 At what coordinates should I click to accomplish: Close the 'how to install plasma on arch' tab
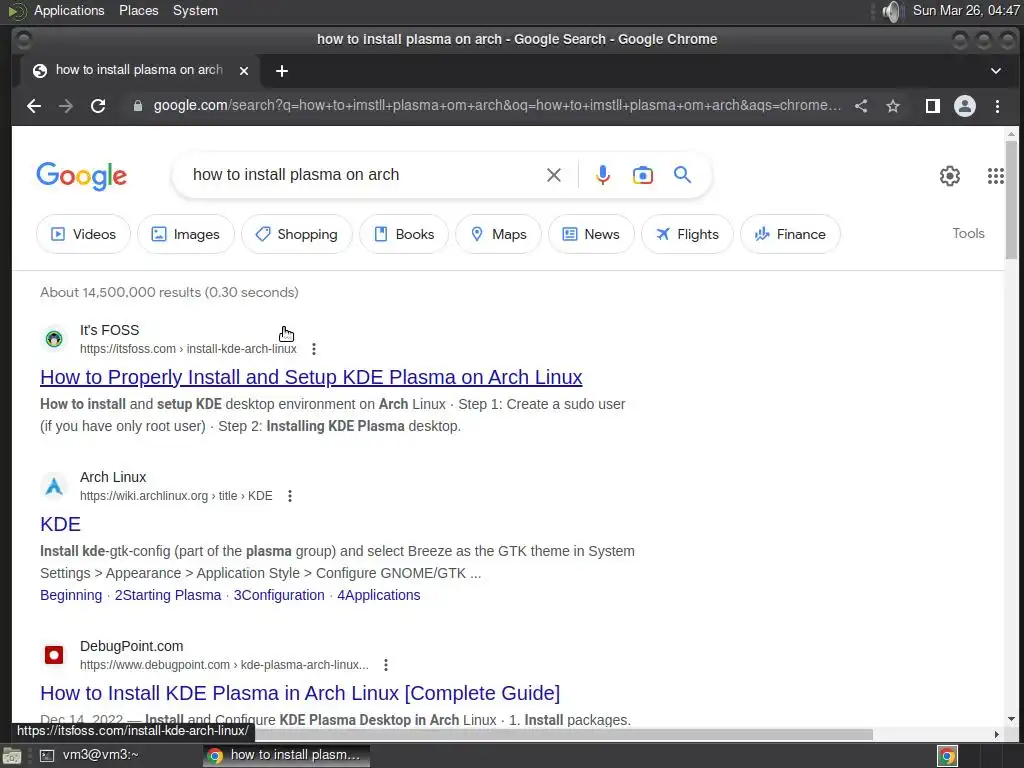pos(244,71)
